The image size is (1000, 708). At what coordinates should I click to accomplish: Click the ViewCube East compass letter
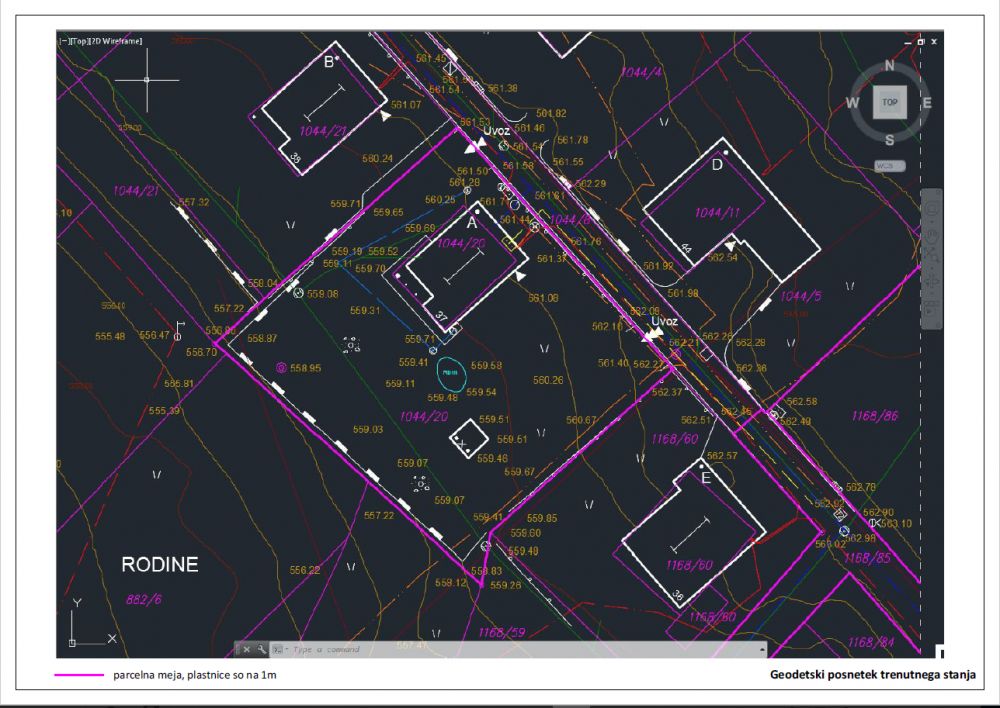[926, 102]
